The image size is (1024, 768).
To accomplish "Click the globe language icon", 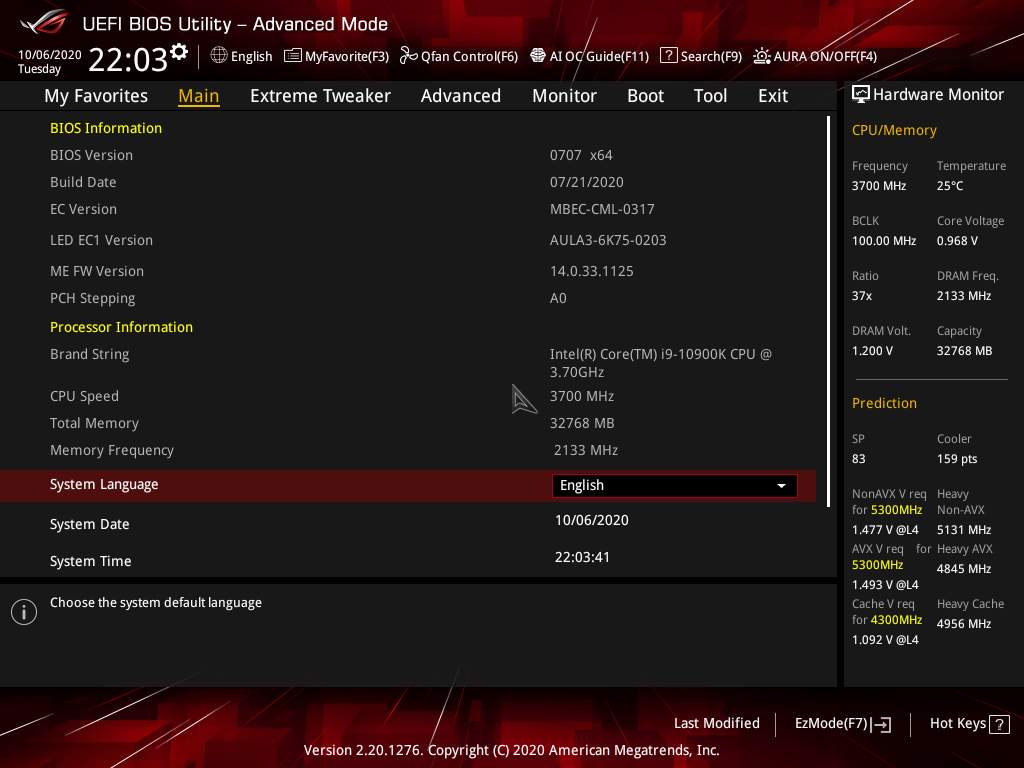I will point(219,56).
